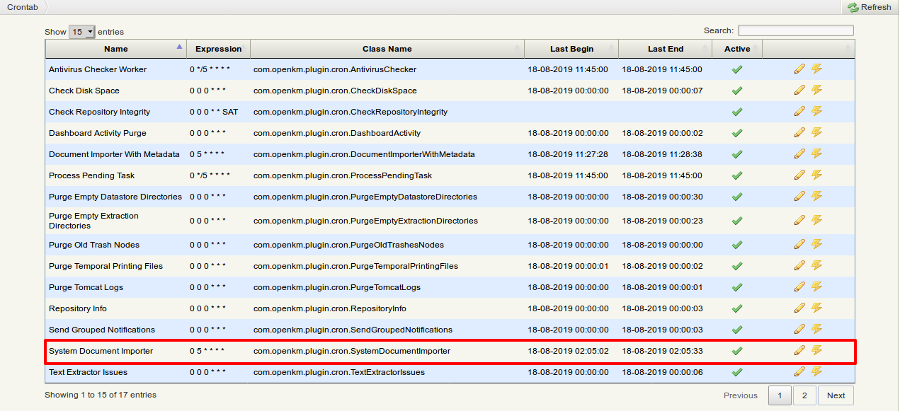Select page 1 in the pagination
This screenshot has height=411, width=899.
point(779,395)
